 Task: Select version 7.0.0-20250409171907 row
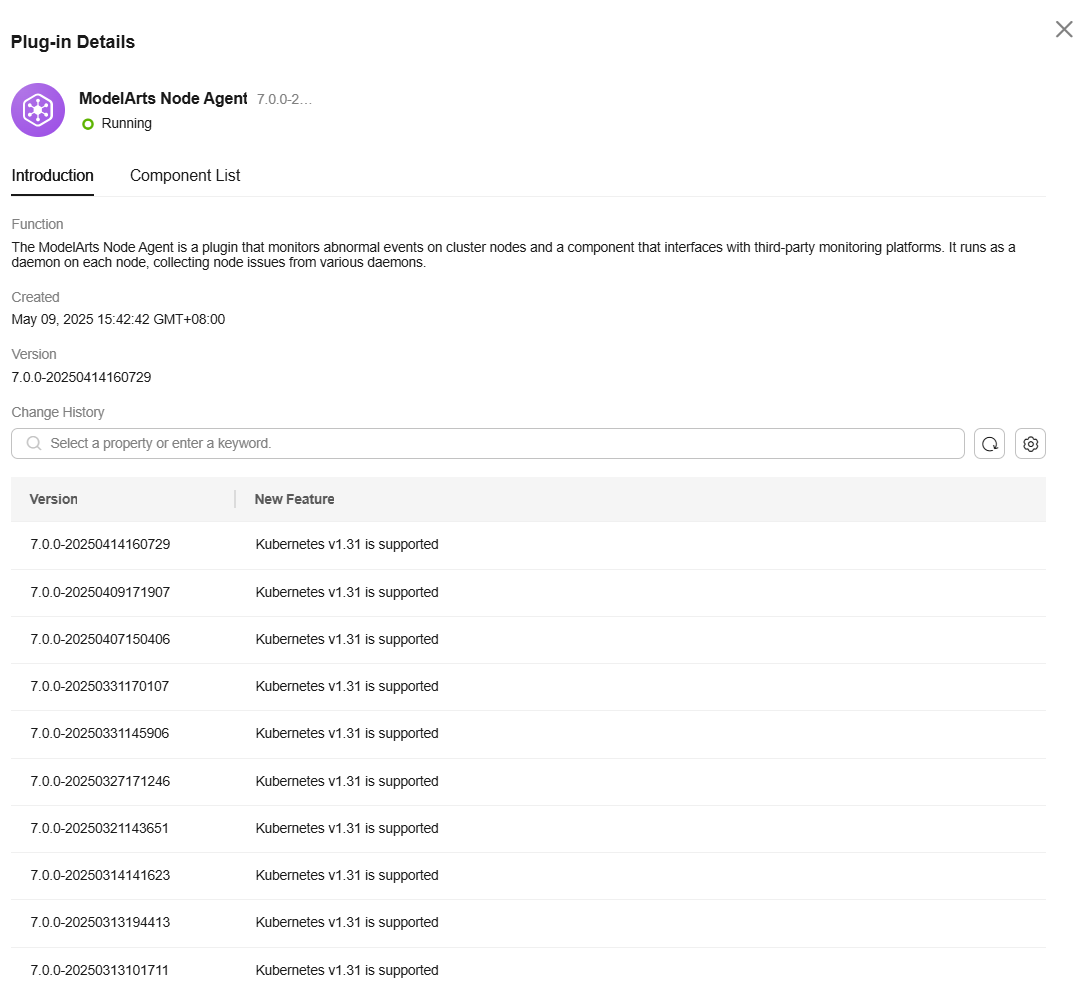[x=528, y=593]
